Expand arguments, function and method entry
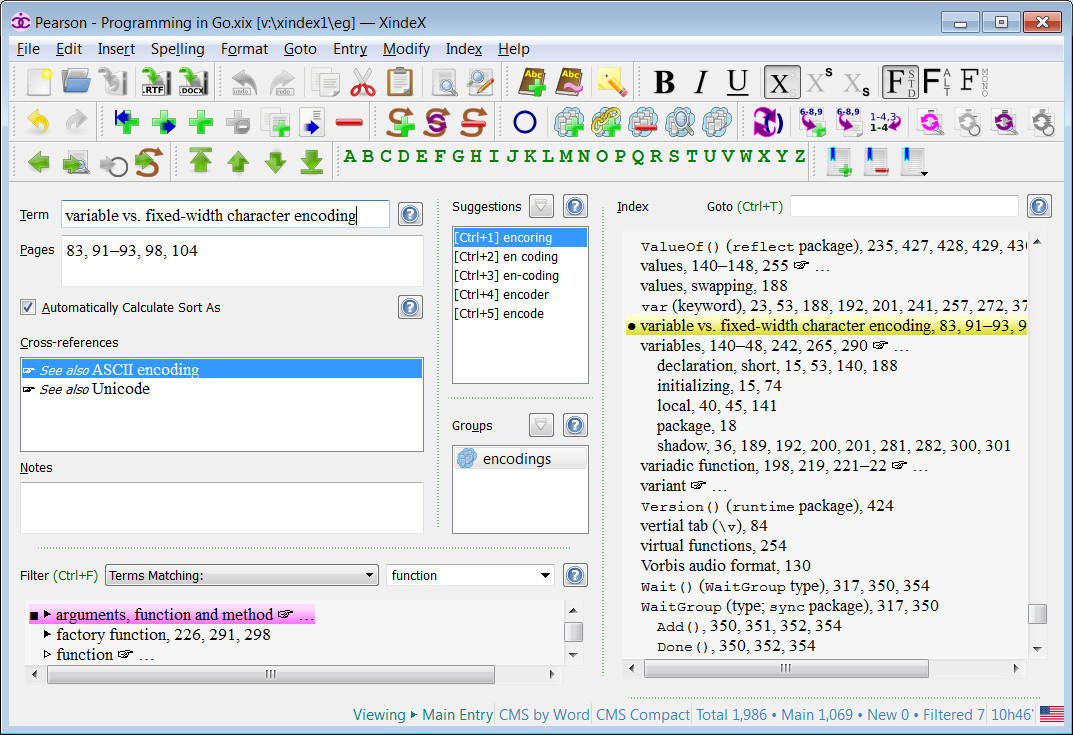Image resolution: width=1073 pixels, height=735 pixels. pos(47,615)
